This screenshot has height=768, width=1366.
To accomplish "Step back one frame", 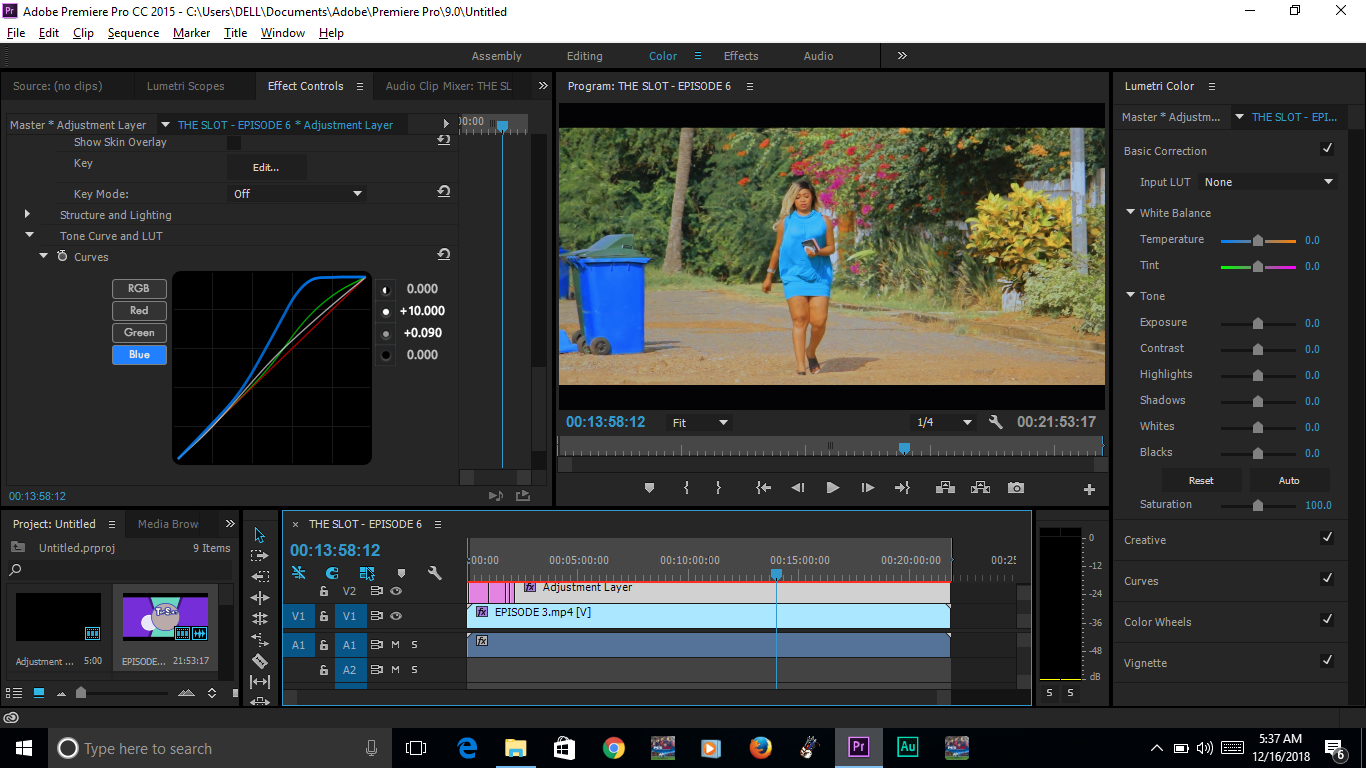I will pyautogui.click(x=798, y=488).
